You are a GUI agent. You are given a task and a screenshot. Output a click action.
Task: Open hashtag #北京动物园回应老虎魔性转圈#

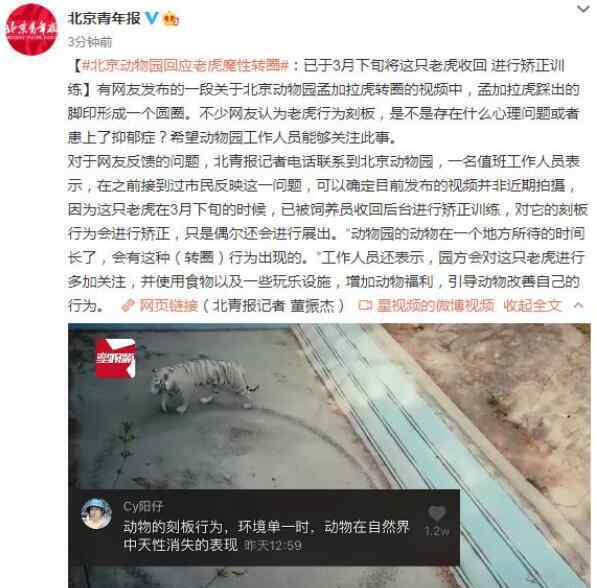(x=185, y=66)
